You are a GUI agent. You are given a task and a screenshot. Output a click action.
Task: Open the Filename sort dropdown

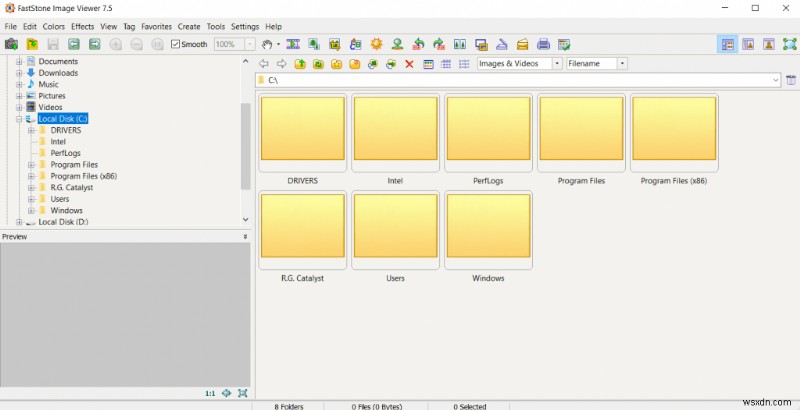pos(596,64)
